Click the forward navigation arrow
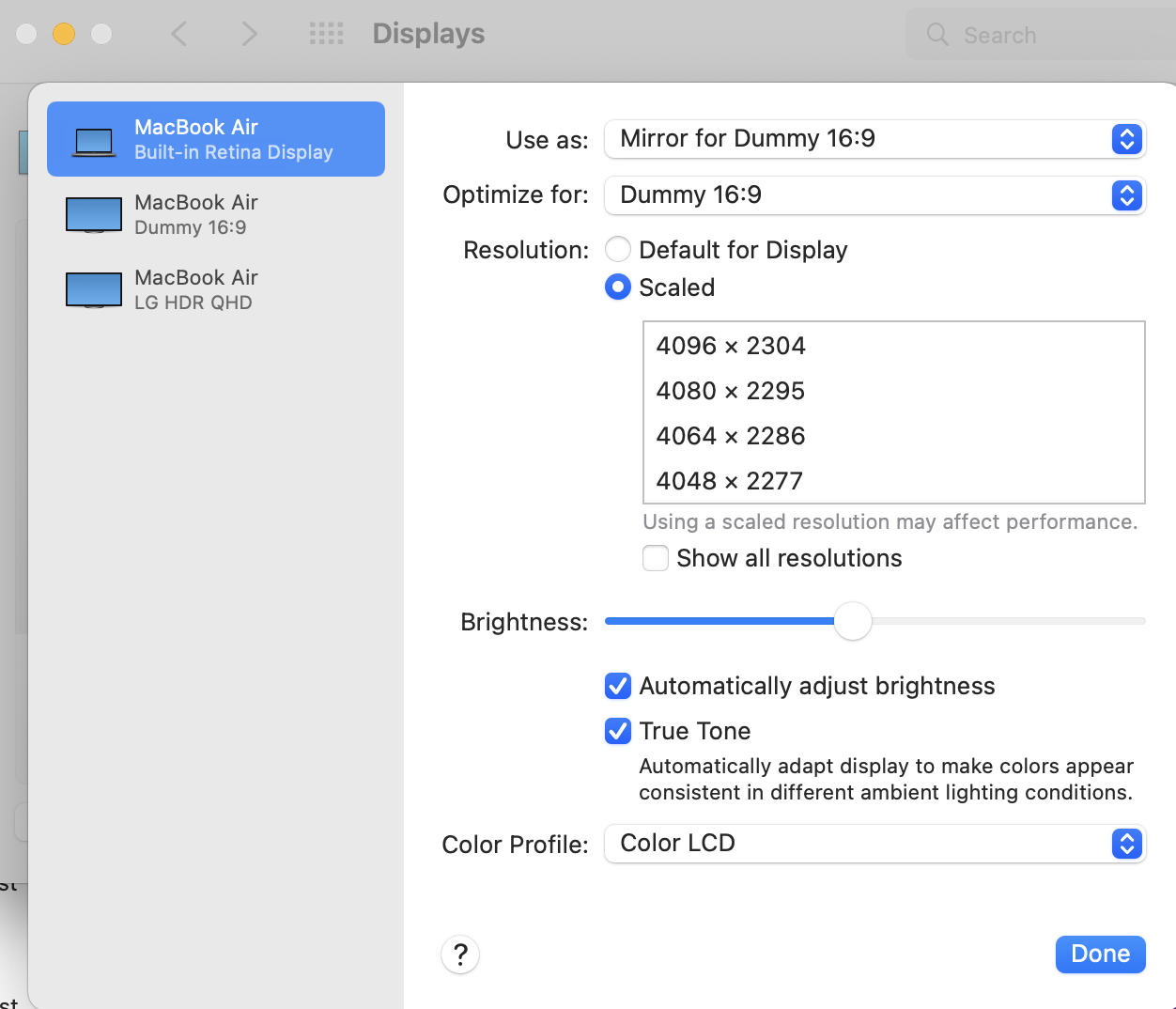 tap(249, 35)
